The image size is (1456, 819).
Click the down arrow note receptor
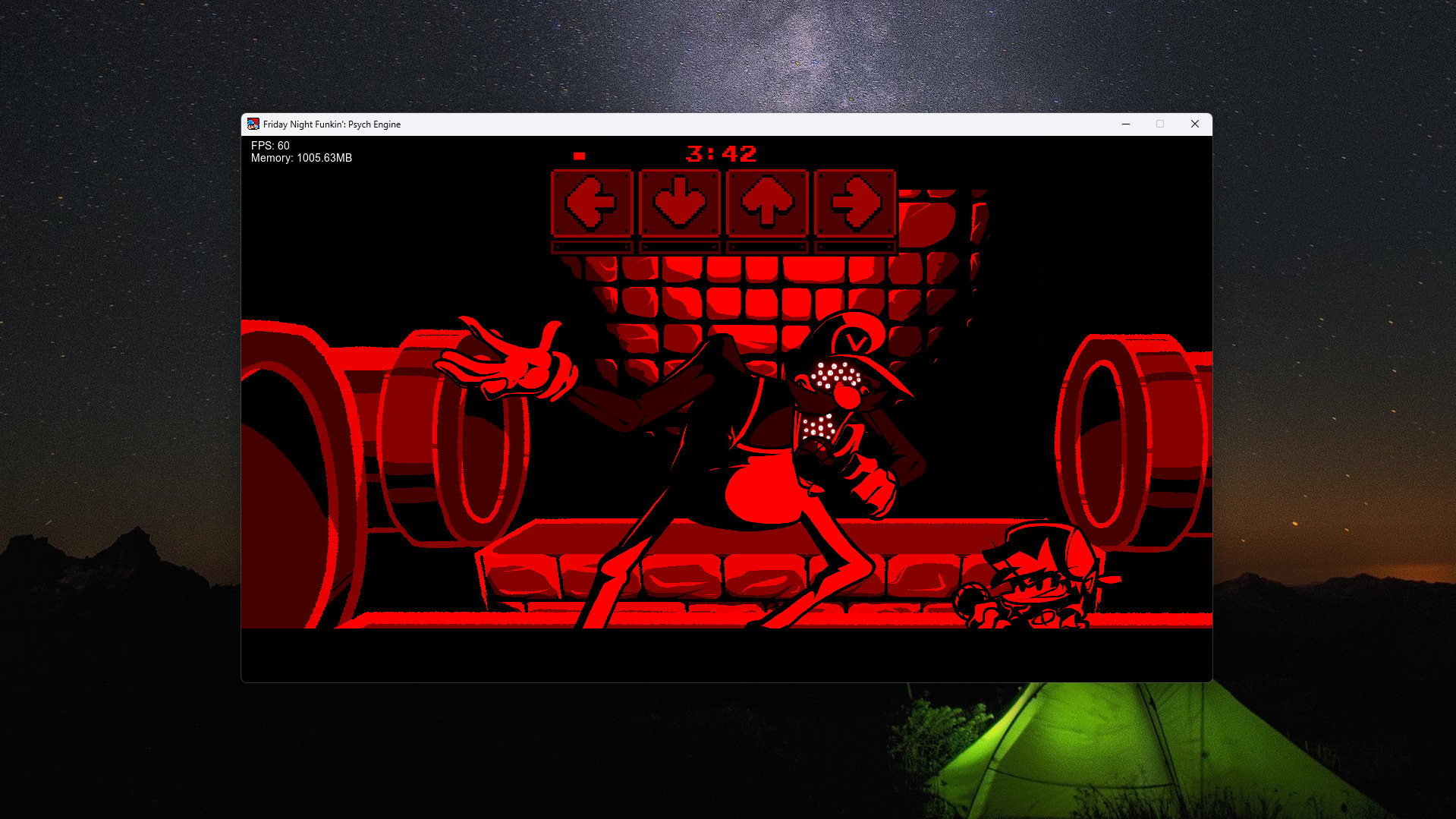[680, 203]
